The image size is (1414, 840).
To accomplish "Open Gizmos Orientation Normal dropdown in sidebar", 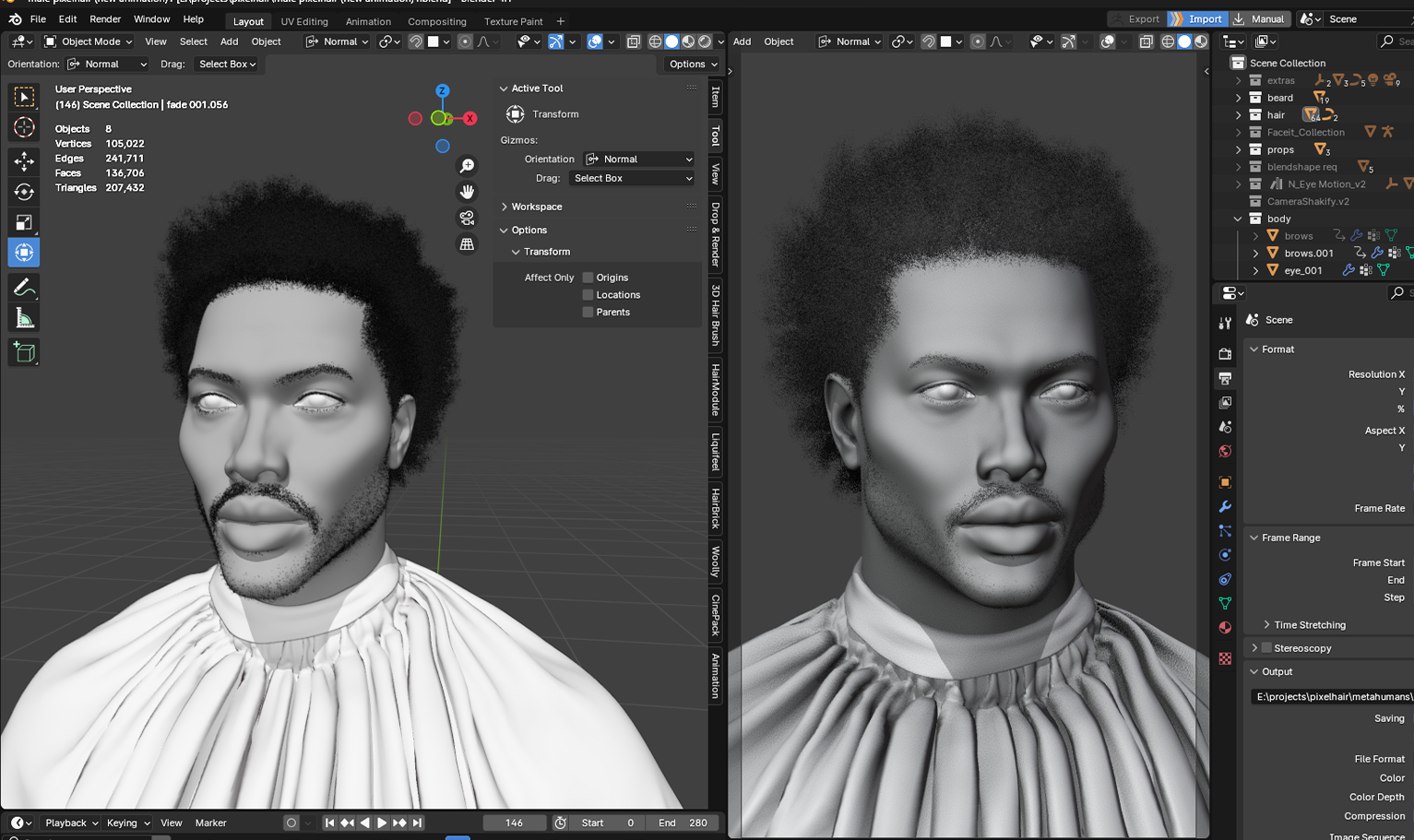I will pos(638,160).
